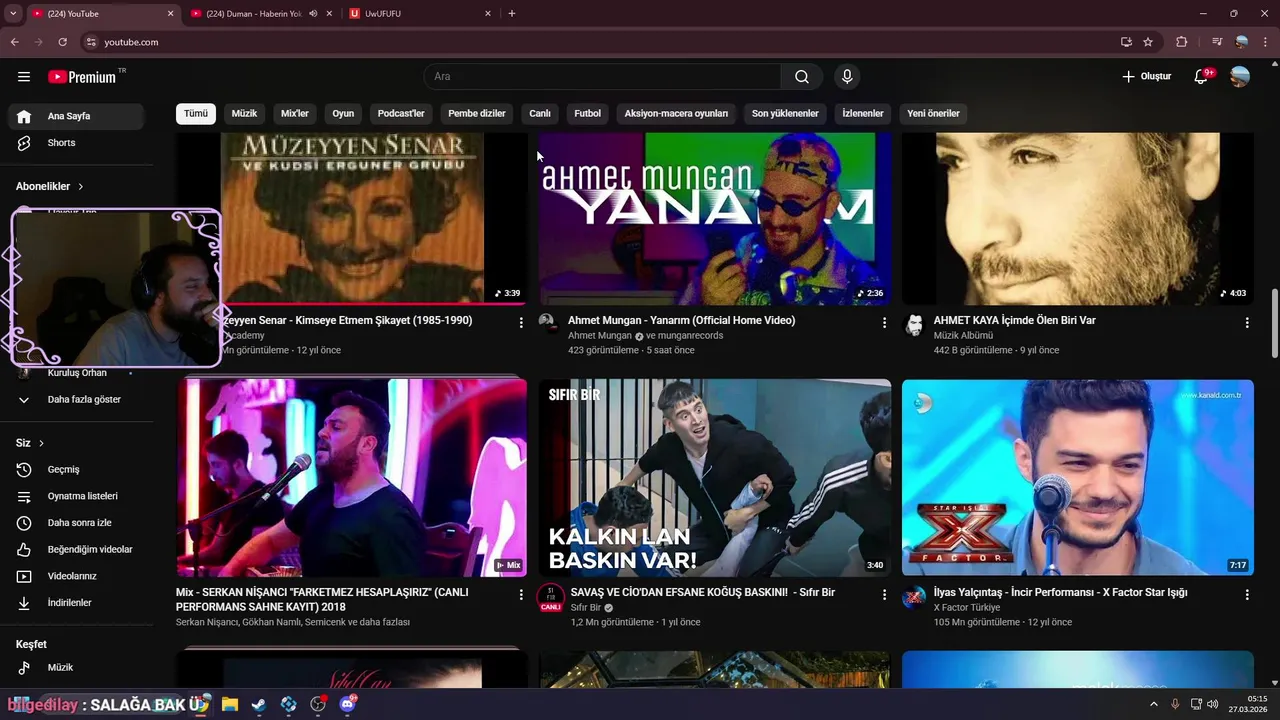
Task: Open Videolarınız in sidebar
Action: [x=76, y=576]
